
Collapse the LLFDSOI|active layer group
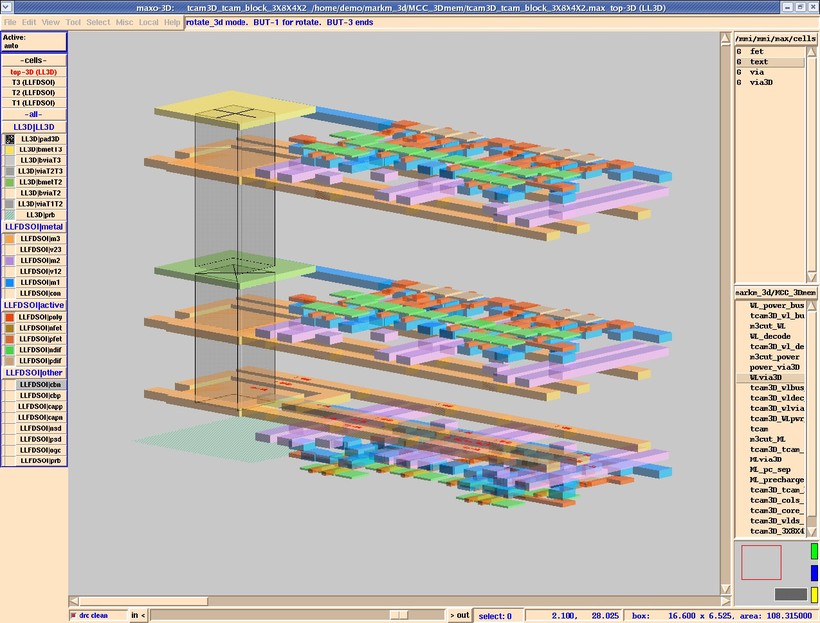[x=34, y=305]
